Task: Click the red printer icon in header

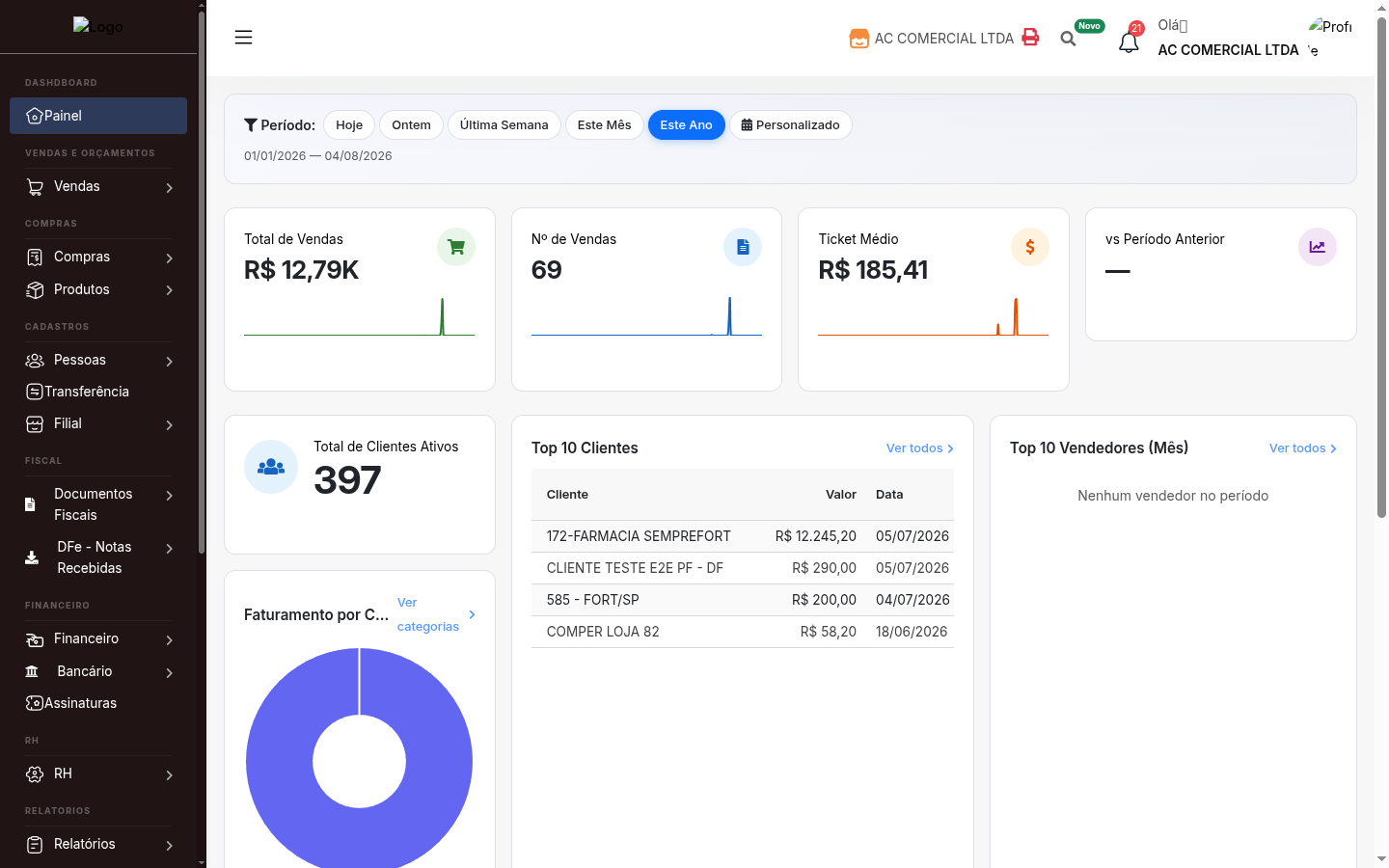Action: pos(1030,37)
